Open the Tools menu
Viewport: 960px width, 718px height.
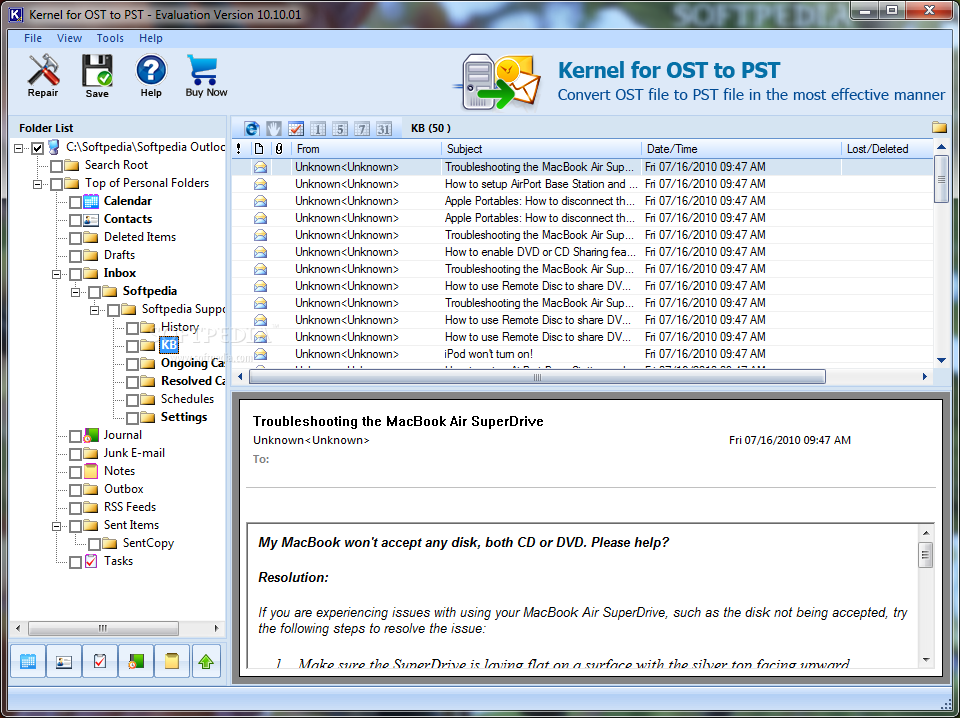(x=110, y=38)
